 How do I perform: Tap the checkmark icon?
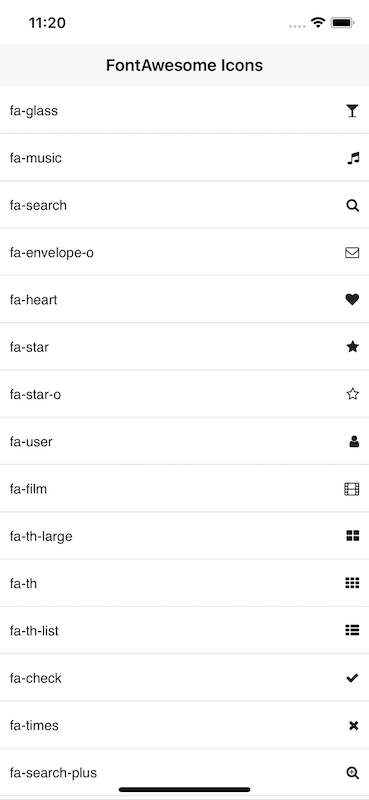pyautogui.click(x=352, y=678)
